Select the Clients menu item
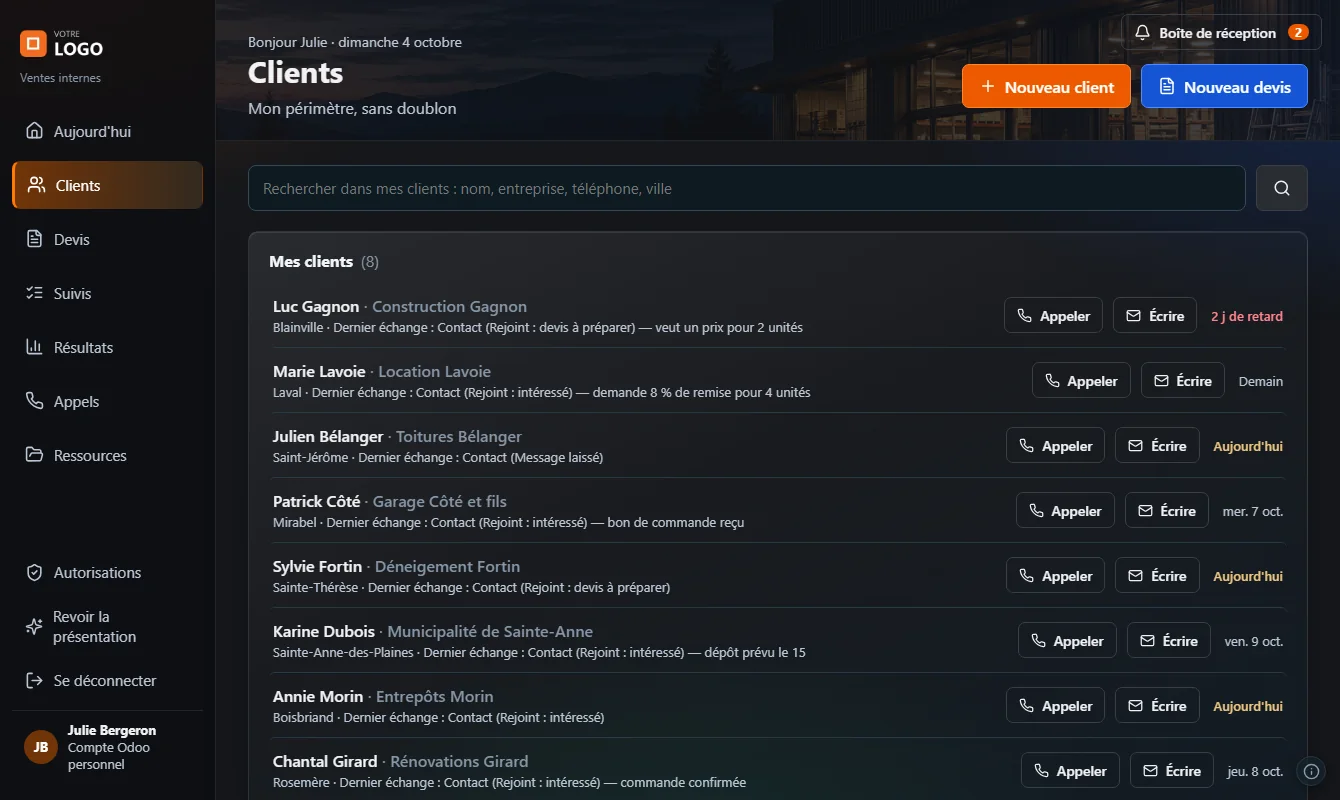 (108, 186)
